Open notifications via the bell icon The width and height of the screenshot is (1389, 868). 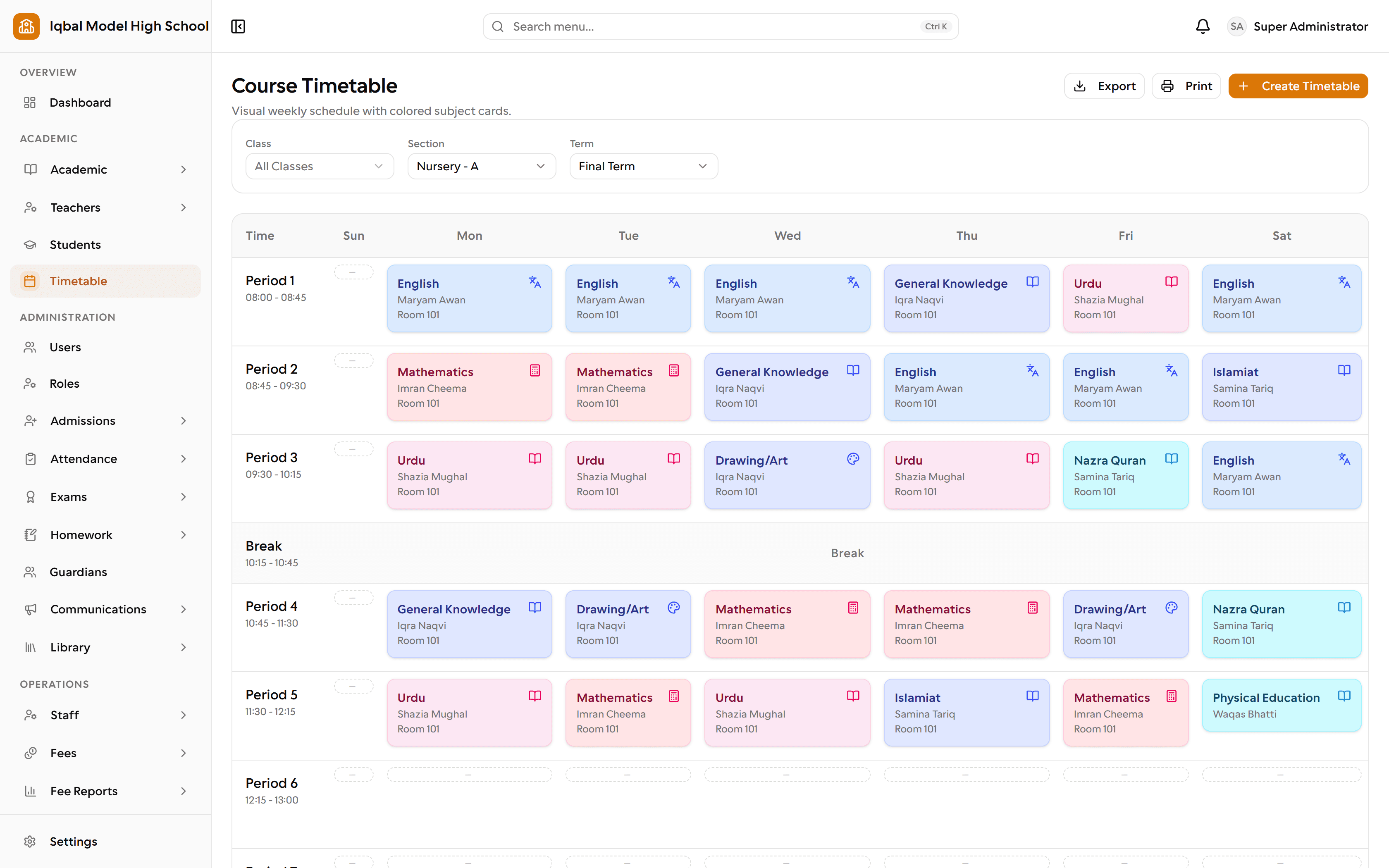[x=1203, y=26]
